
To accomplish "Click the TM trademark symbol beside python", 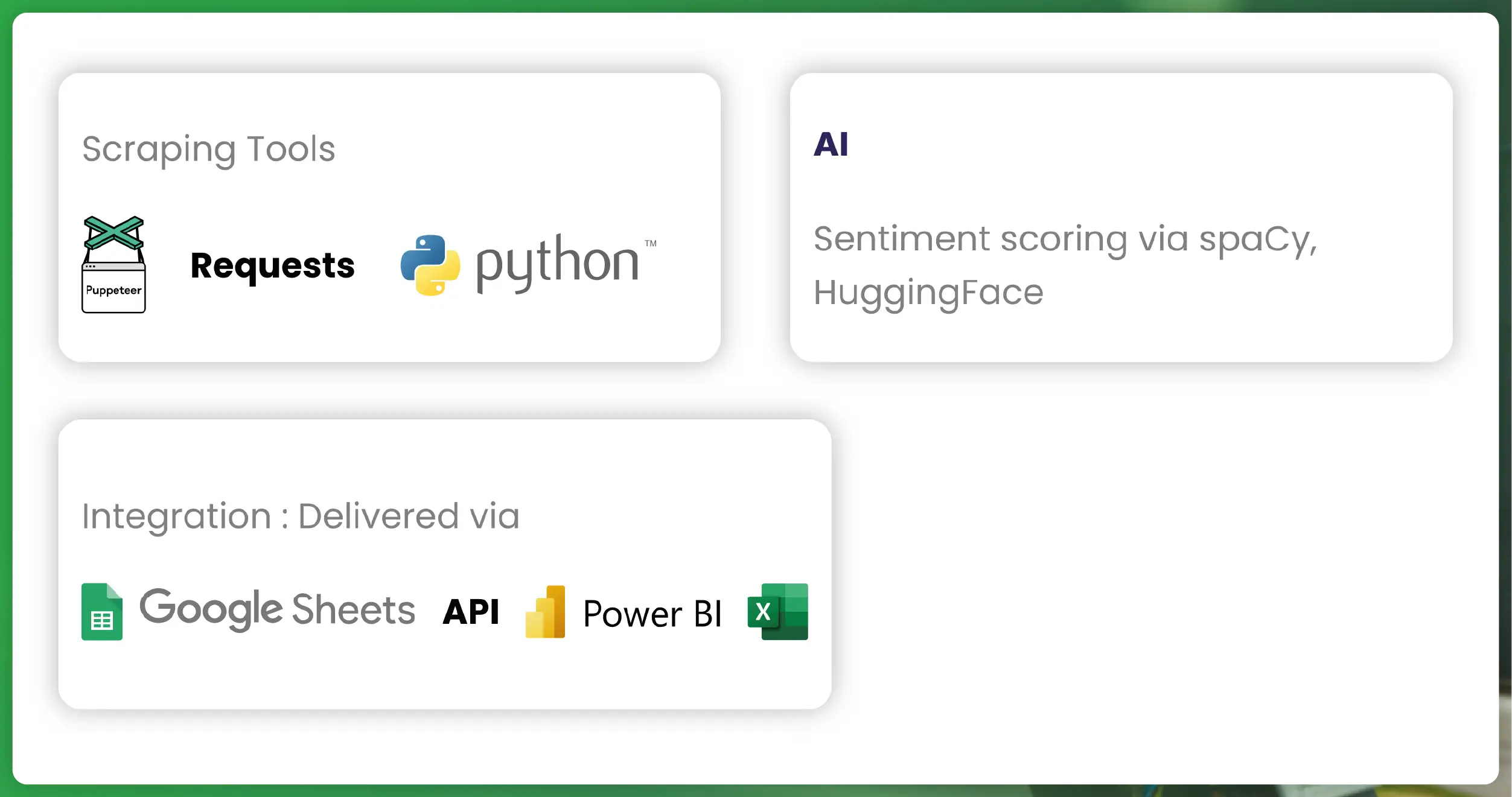I will [x=650, y=244].
